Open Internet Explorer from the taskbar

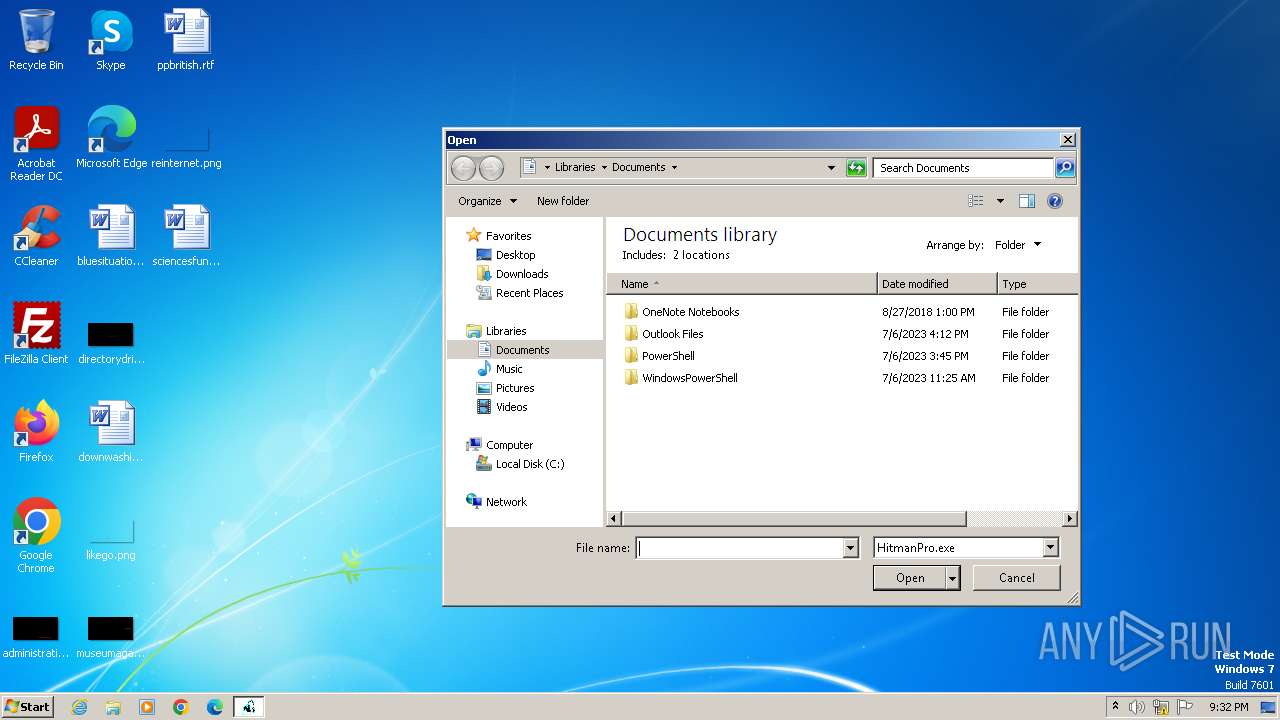(79, 707)
